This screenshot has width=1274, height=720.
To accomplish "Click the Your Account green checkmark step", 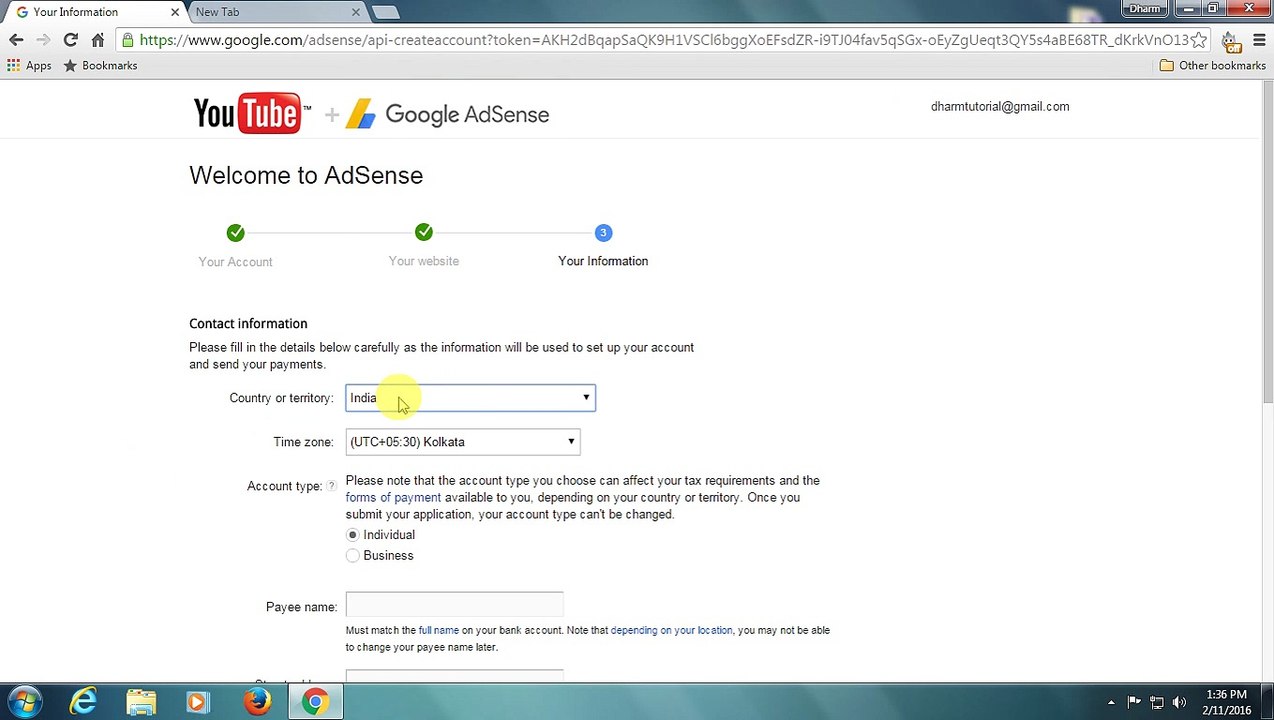I will (235, 232).
